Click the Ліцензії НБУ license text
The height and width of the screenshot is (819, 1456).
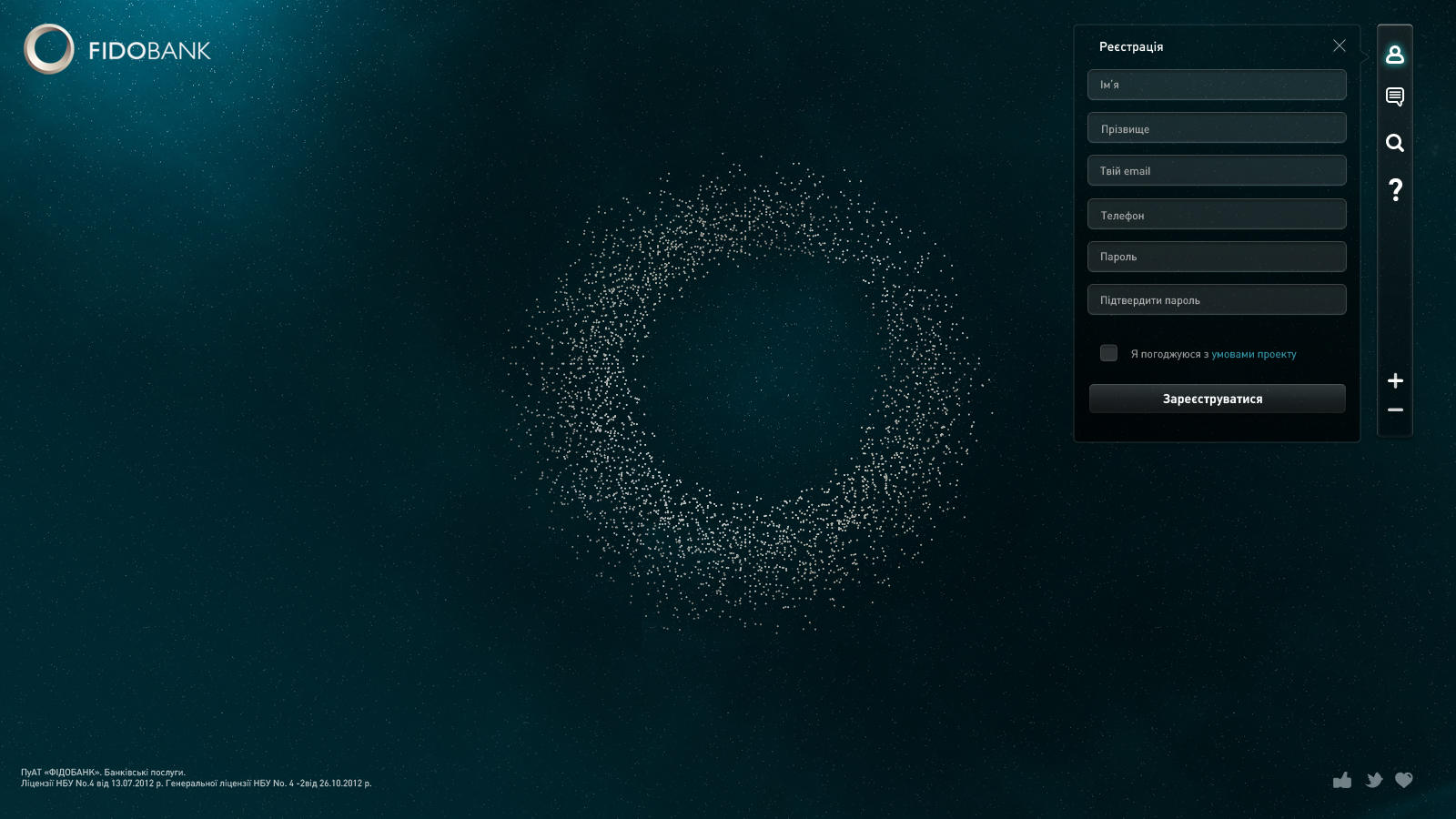click(197, 784)
